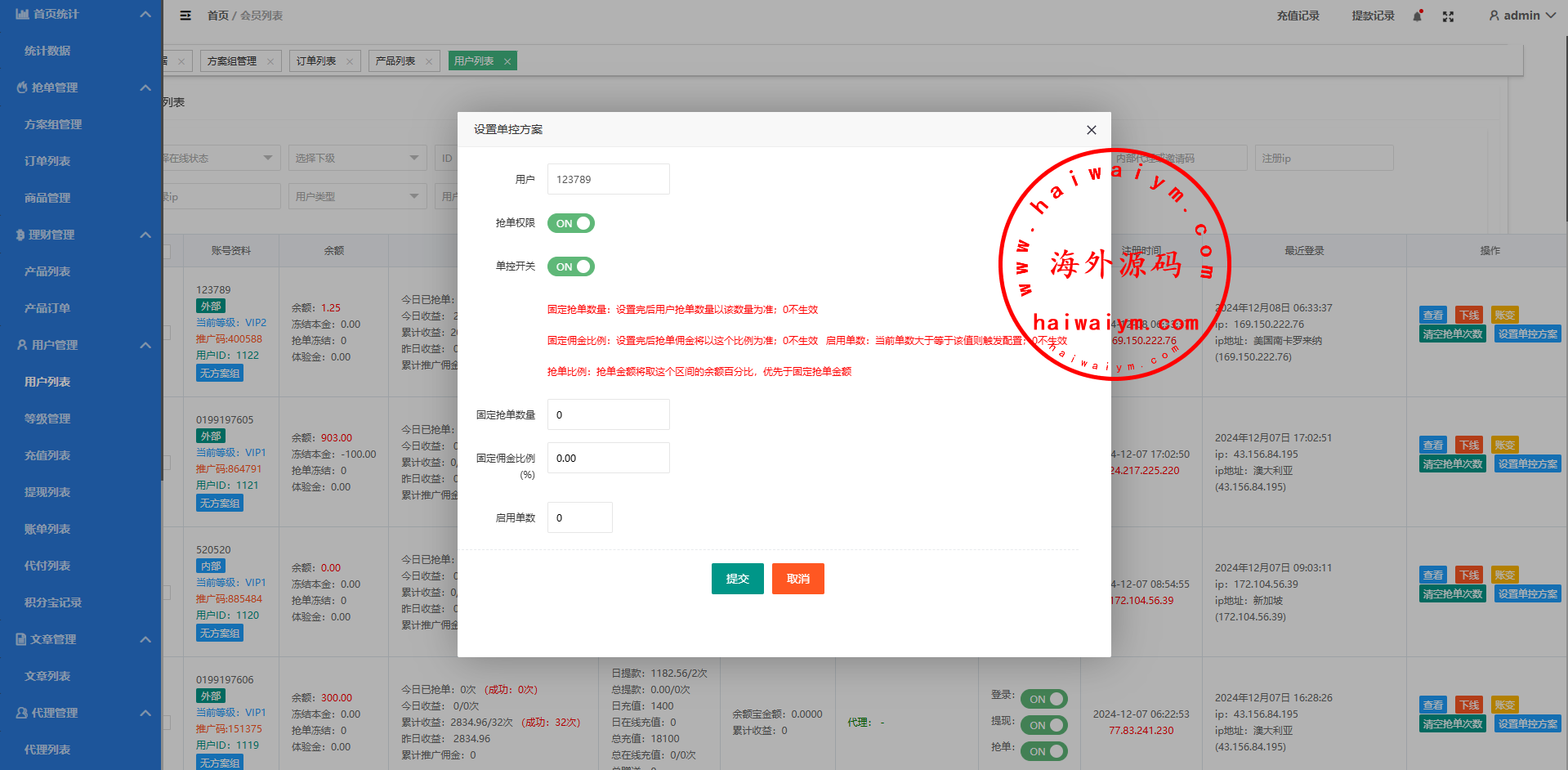Close the 产品列表 tab with its X
Viewport: 1568px width, 770px height.
tap(429, 61)
